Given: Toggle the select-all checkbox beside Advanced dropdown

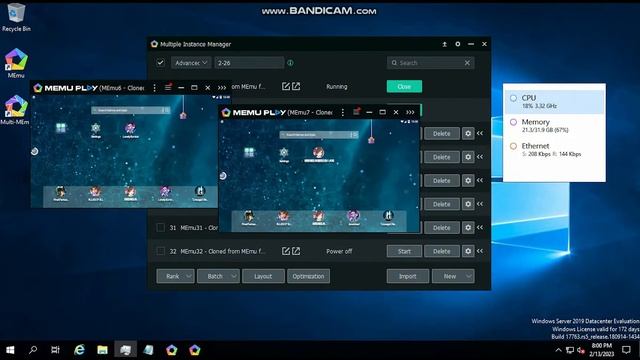Looking at the screenshot, I should pos(160,63).
